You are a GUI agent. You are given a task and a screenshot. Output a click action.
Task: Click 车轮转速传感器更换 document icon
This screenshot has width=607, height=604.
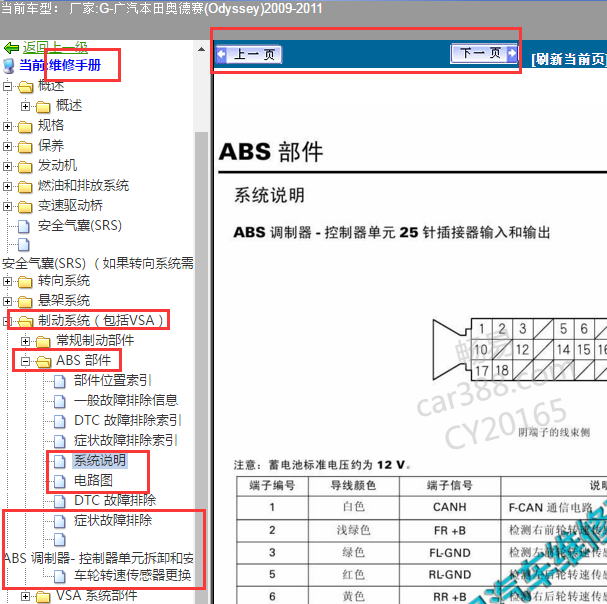pyautogui.click(x=60, y=576)
